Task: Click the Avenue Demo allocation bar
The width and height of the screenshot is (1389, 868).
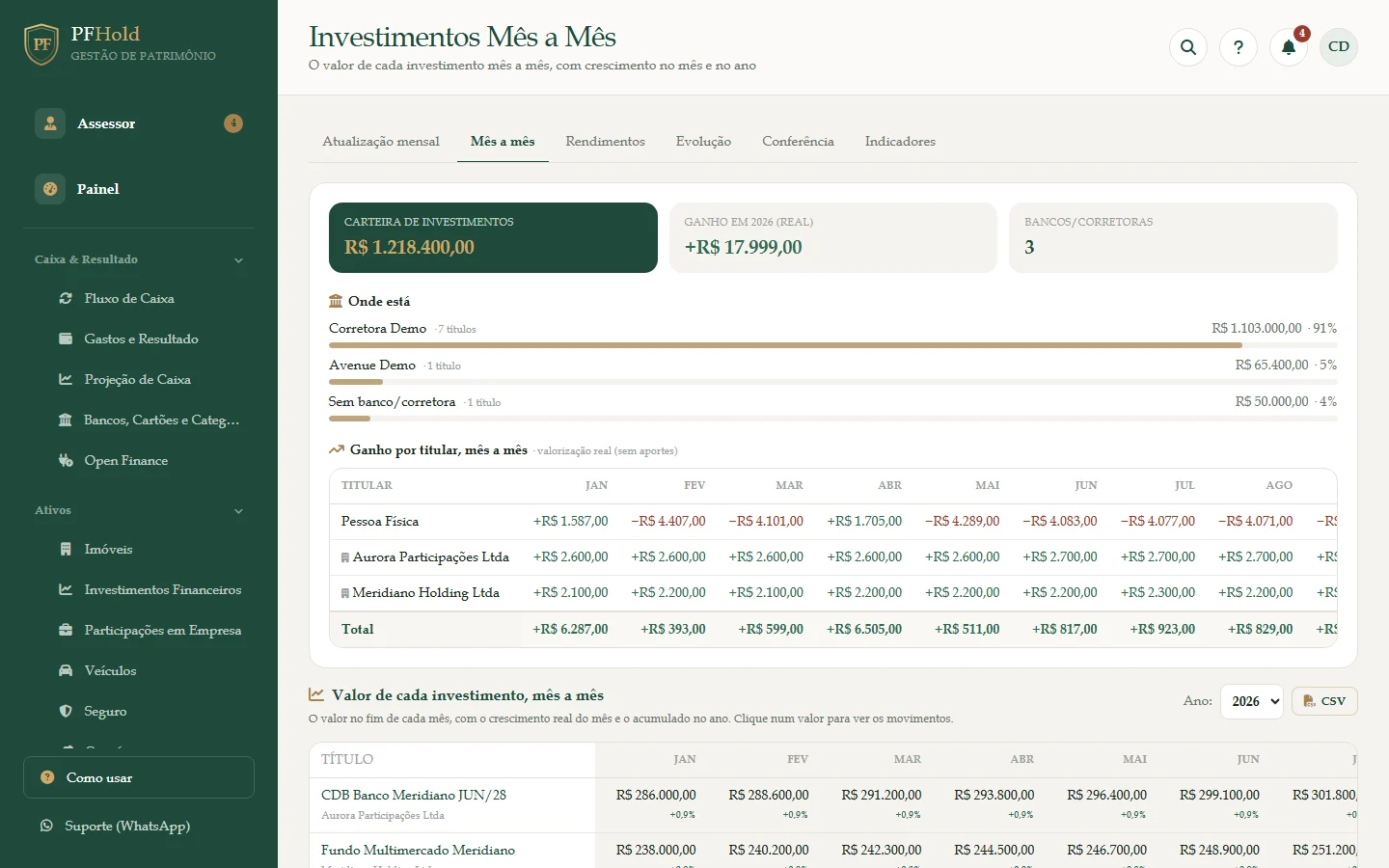Action: [x=832, y=382]
